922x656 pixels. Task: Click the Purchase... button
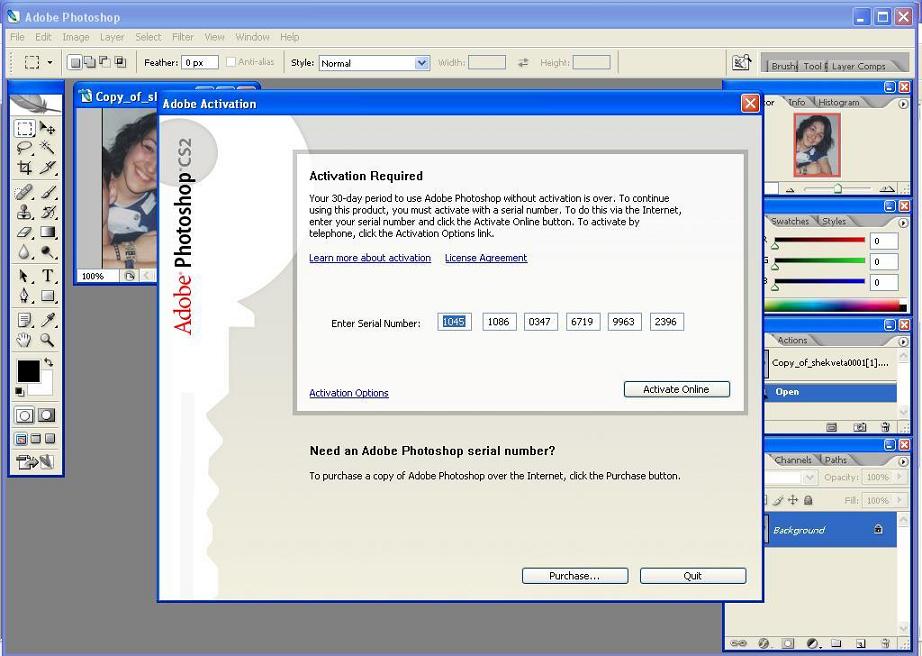click(574, 576)
